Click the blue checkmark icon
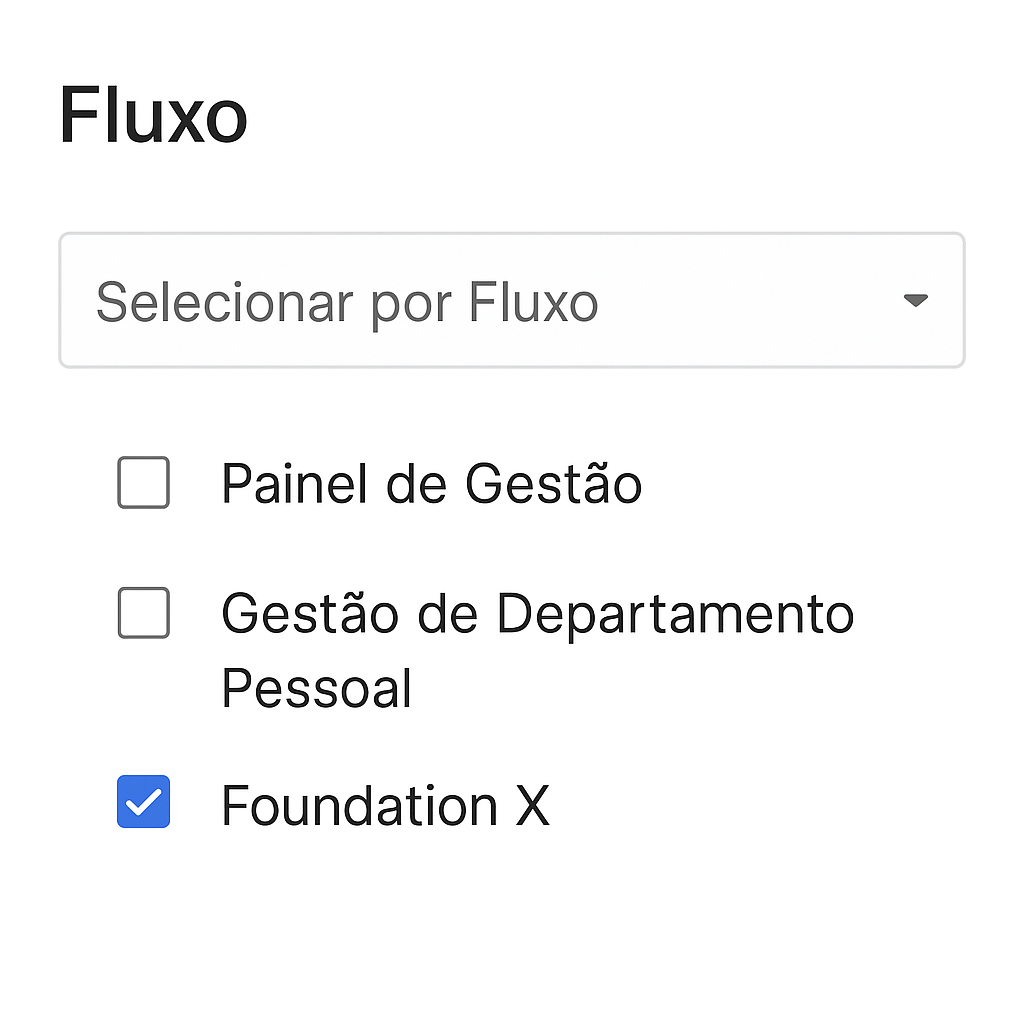The height and width of the screenshot is (1024, 1024). coord(144,802)
